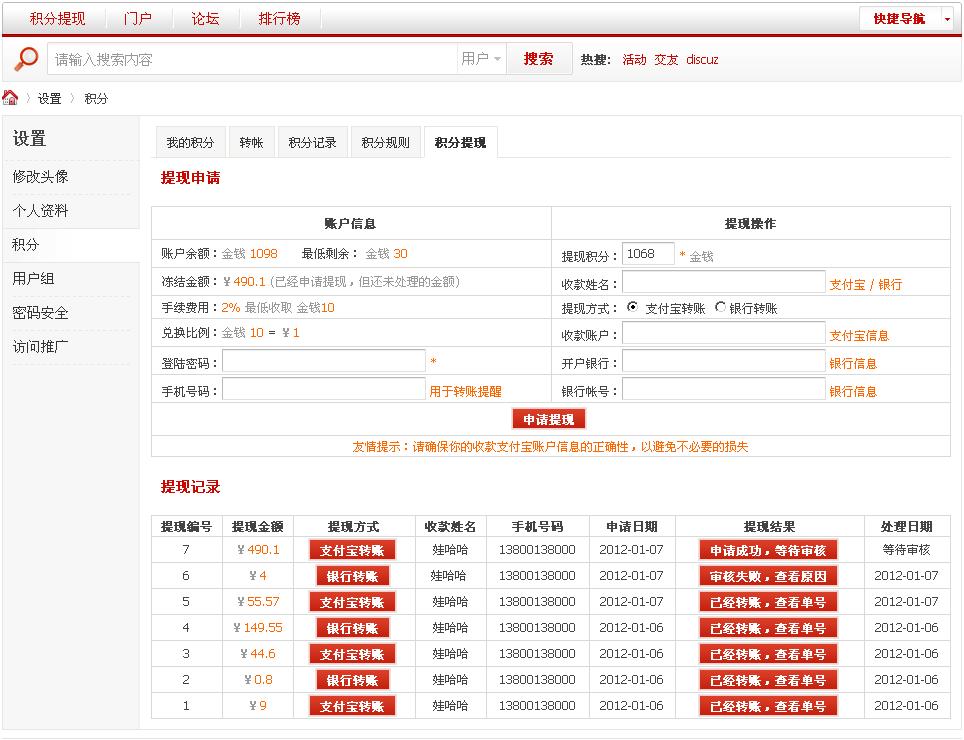The width and height of the screenshot is (964, 740).
Task: Switch to 积分记录 tab
Action: pos(313,143)
